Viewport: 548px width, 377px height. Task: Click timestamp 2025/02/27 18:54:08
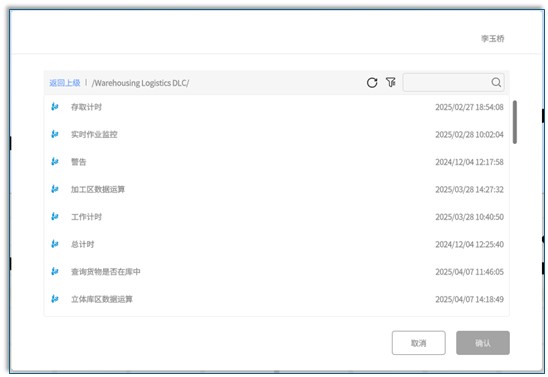coord(469,107)
